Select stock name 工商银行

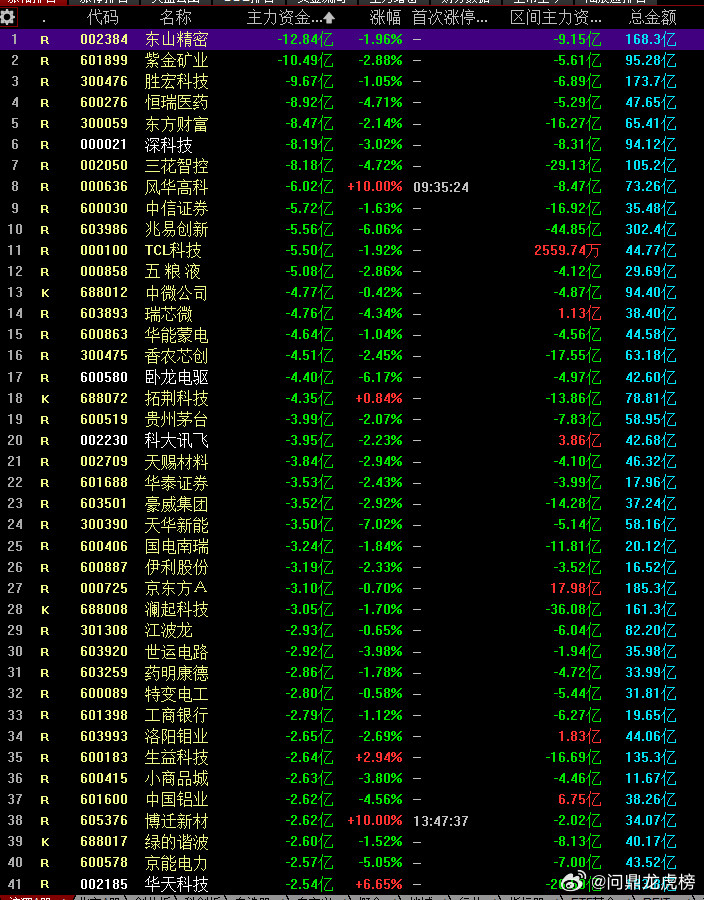(176, 716)
